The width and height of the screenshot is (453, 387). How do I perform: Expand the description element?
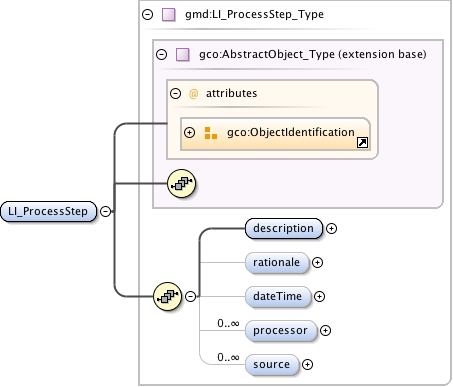(331, 229)
